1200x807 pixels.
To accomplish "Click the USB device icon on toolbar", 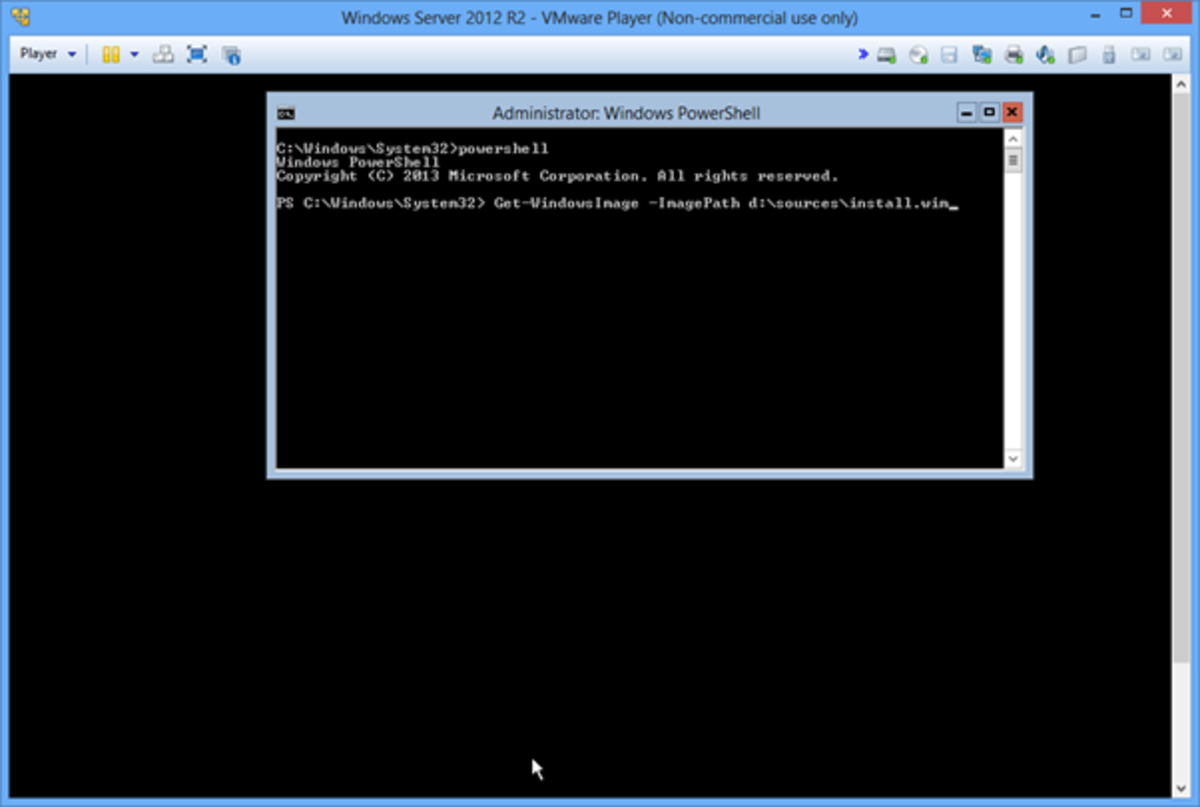I will pos(1108,55).
